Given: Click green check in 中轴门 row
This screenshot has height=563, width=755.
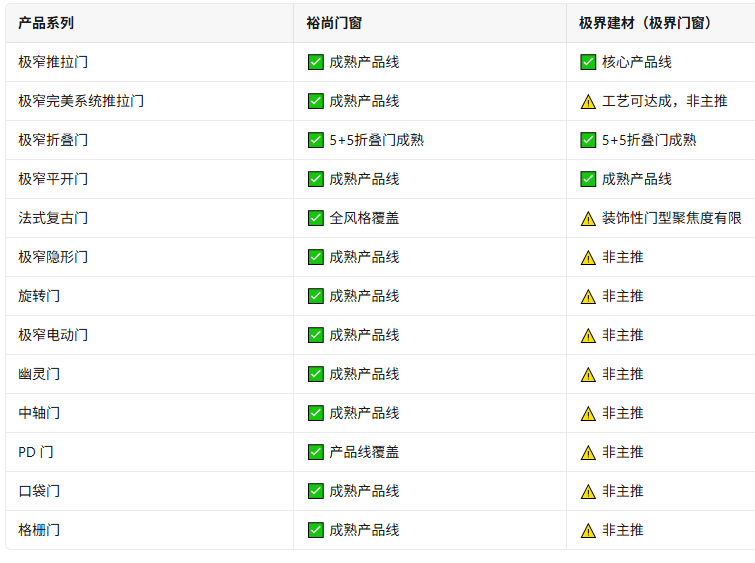Looking at the screenshot, I should coord(315,413).
